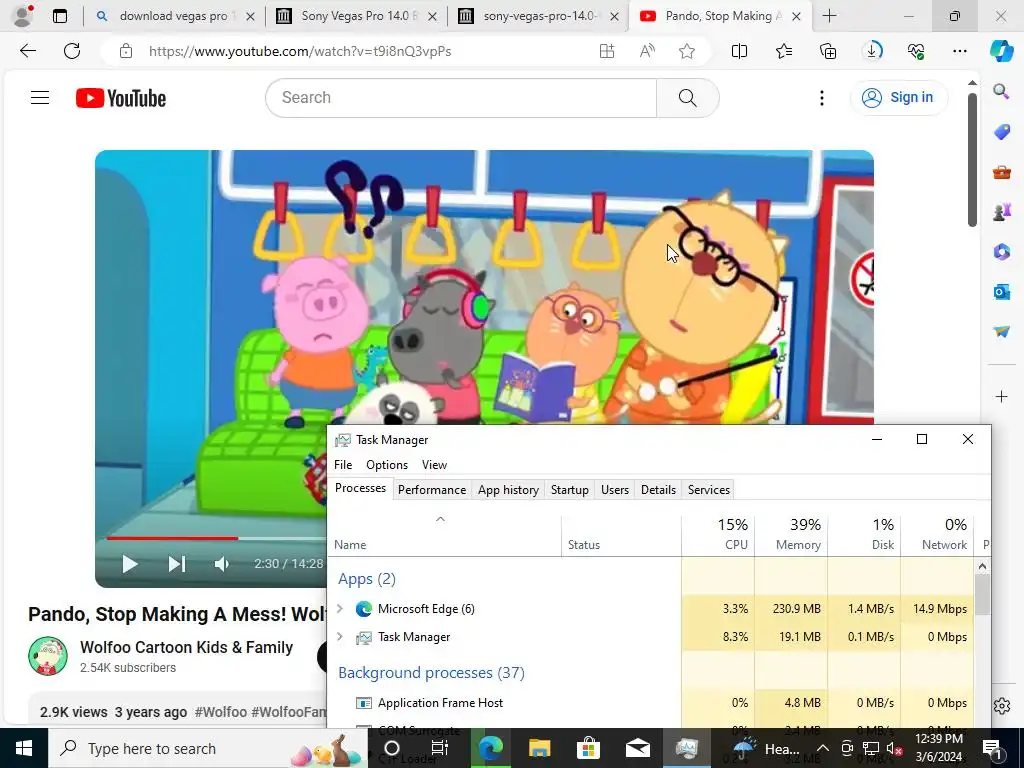Open the Edge app-available icon
This screenshot has width=1024, height=768.
point(607,51)
